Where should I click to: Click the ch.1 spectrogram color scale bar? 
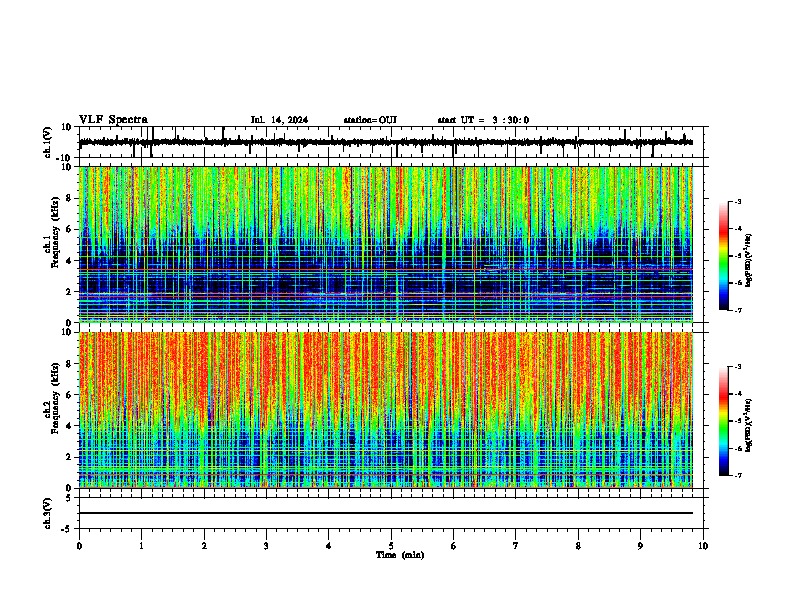723,256
